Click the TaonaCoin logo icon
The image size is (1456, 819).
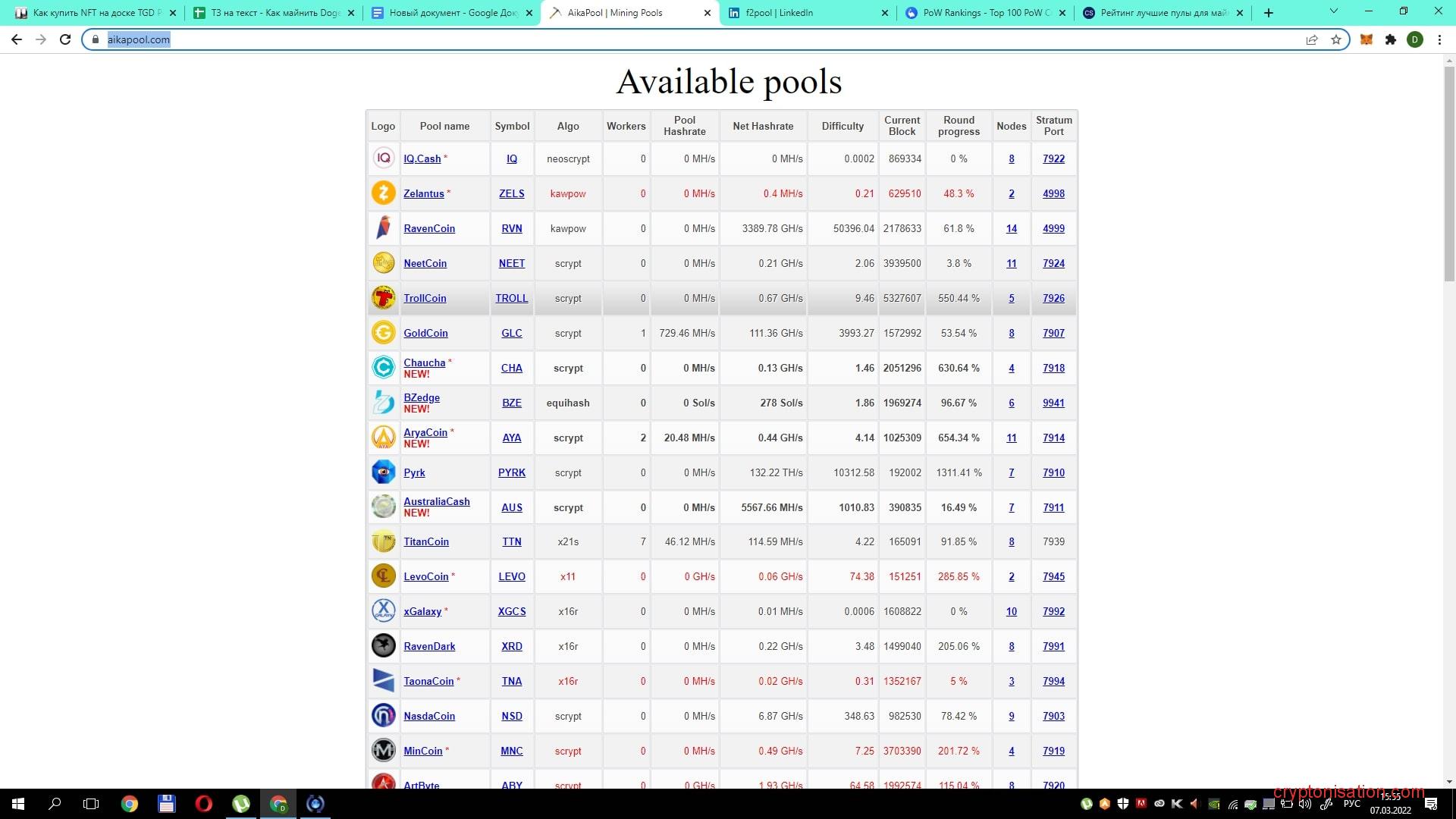tap(383, 680)
